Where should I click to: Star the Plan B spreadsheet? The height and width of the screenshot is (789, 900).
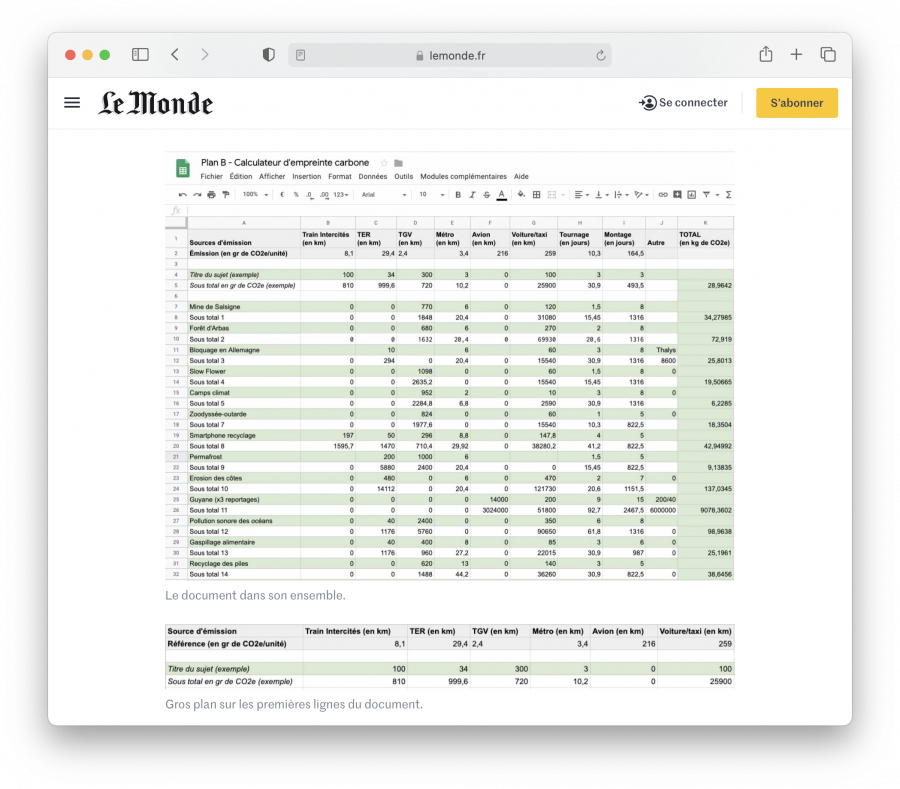coord(384,163)
